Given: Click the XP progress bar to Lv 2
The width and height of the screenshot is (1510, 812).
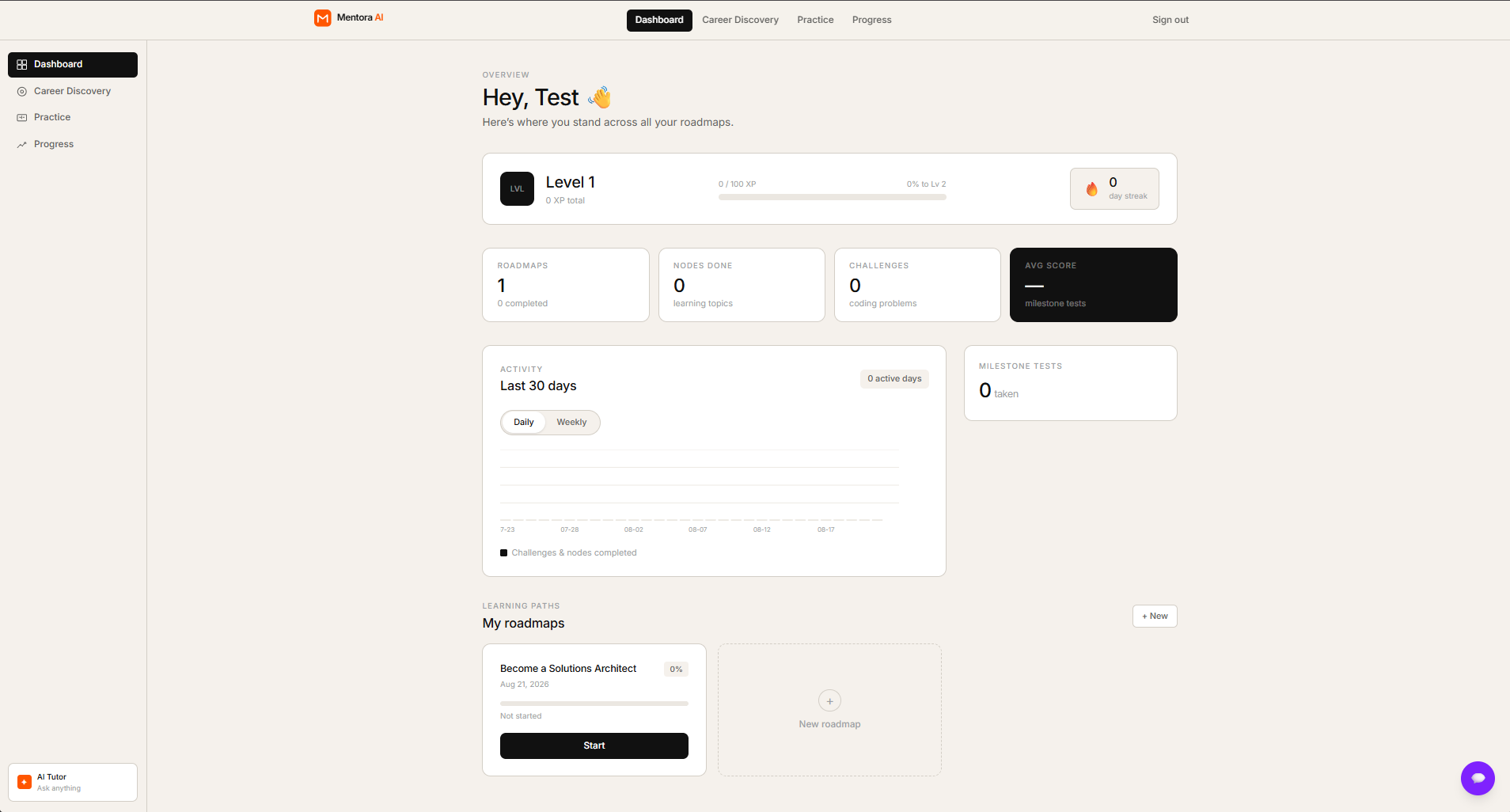Looking at the screenshot, I should tap(832, 197).
